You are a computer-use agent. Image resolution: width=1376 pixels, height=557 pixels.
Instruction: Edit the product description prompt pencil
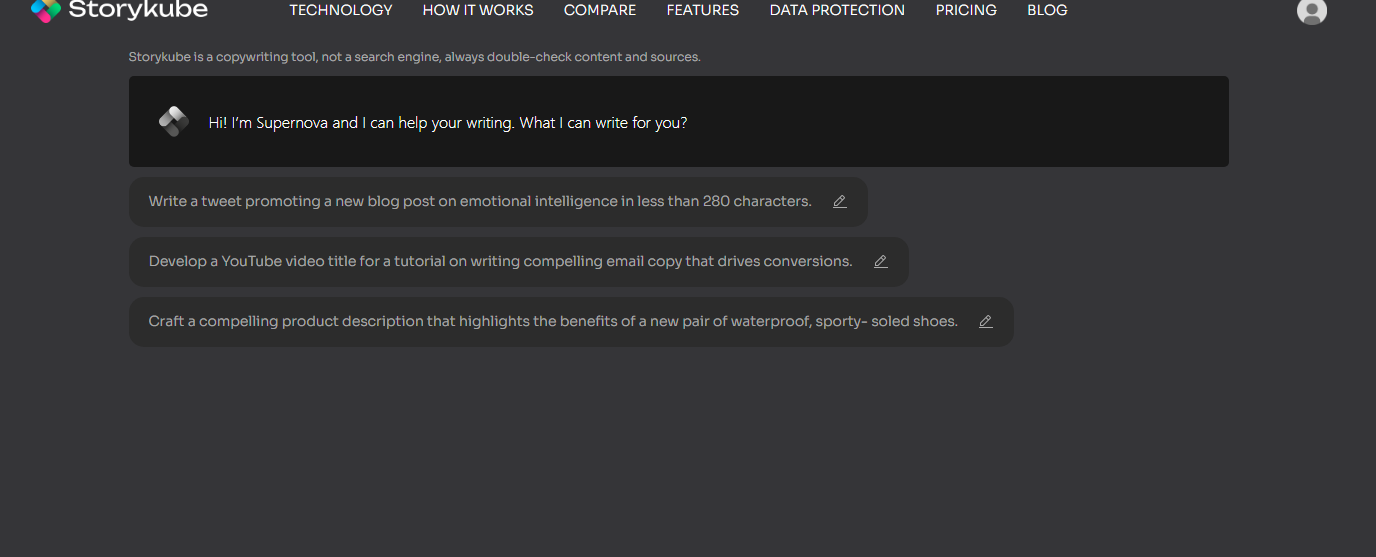[986, 322]
